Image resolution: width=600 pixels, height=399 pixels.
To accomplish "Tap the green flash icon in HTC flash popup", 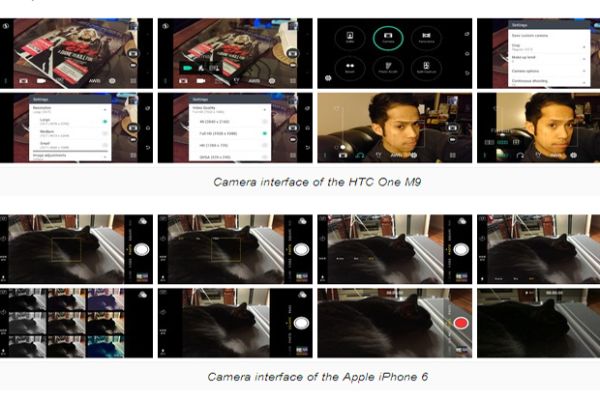I will click(187, 68).
